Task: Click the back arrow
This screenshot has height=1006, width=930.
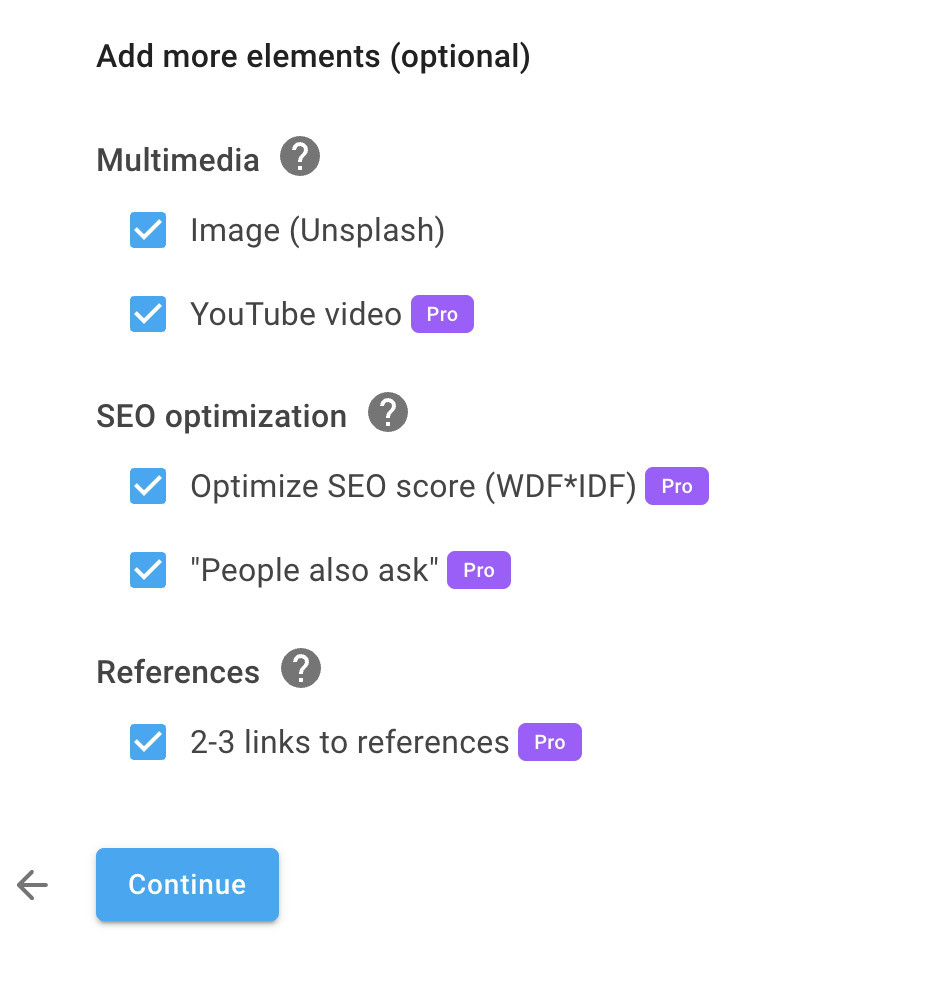Action: (x=31, y=884)
